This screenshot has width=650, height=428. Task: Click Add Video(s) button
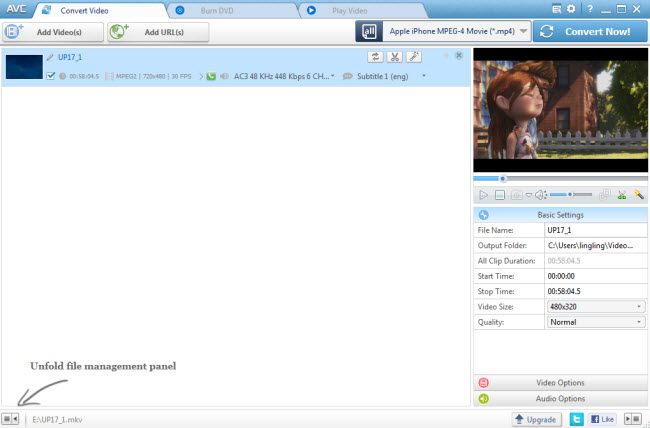pos(53,32)
